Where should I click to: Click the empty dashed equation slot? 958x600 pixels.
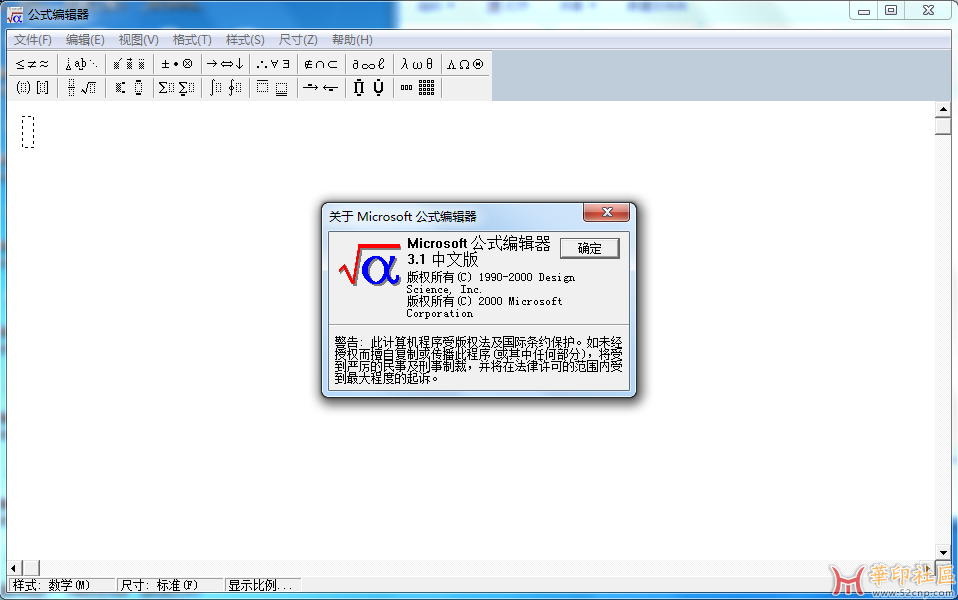(x=28, y=131)
